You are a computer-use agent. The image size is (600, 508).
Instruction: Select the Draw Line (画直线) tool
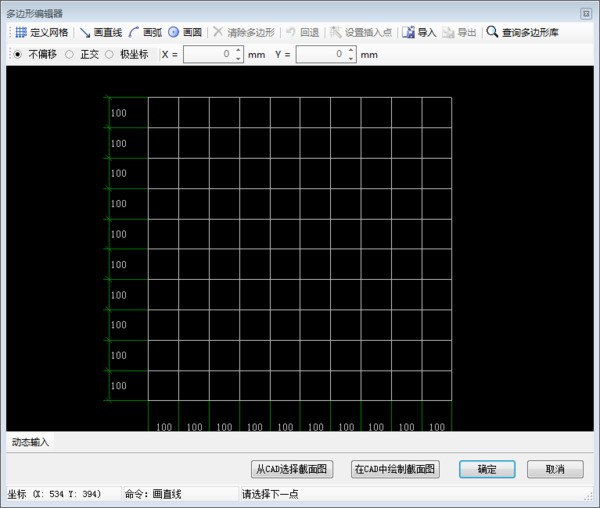(85, 33)
